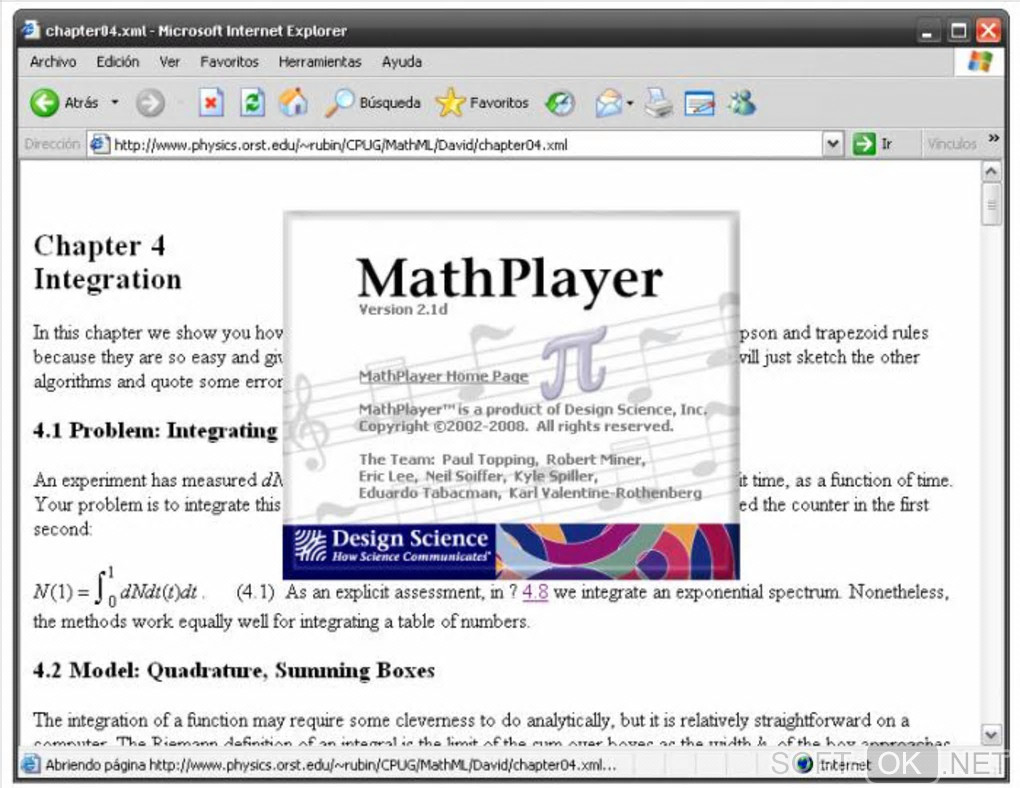Open the Edición menu
Viewport: 1020px width, 788px height.
pos(118,62)
